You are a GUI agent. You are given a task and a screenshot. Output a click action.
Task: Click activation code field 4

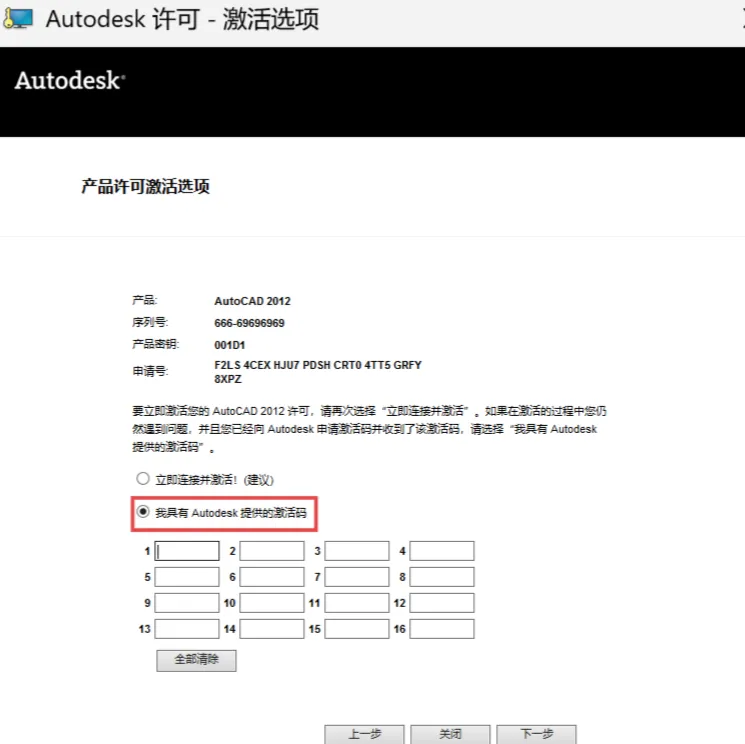pos(442,551)
